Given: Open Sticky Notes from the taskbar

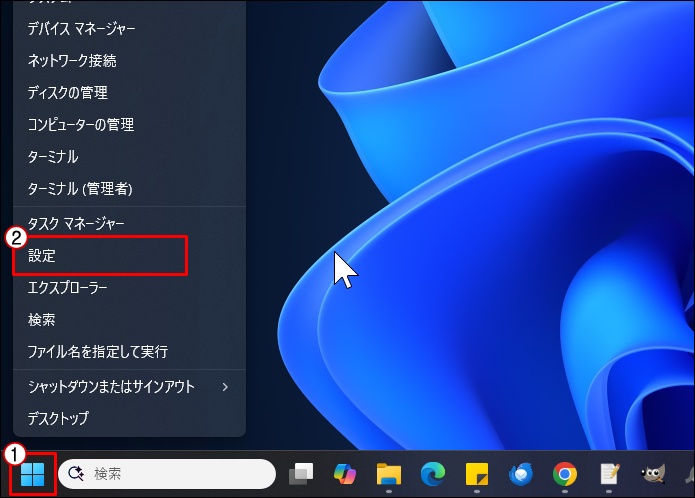Looking at the screenshot, I should (x=476, y=474).
